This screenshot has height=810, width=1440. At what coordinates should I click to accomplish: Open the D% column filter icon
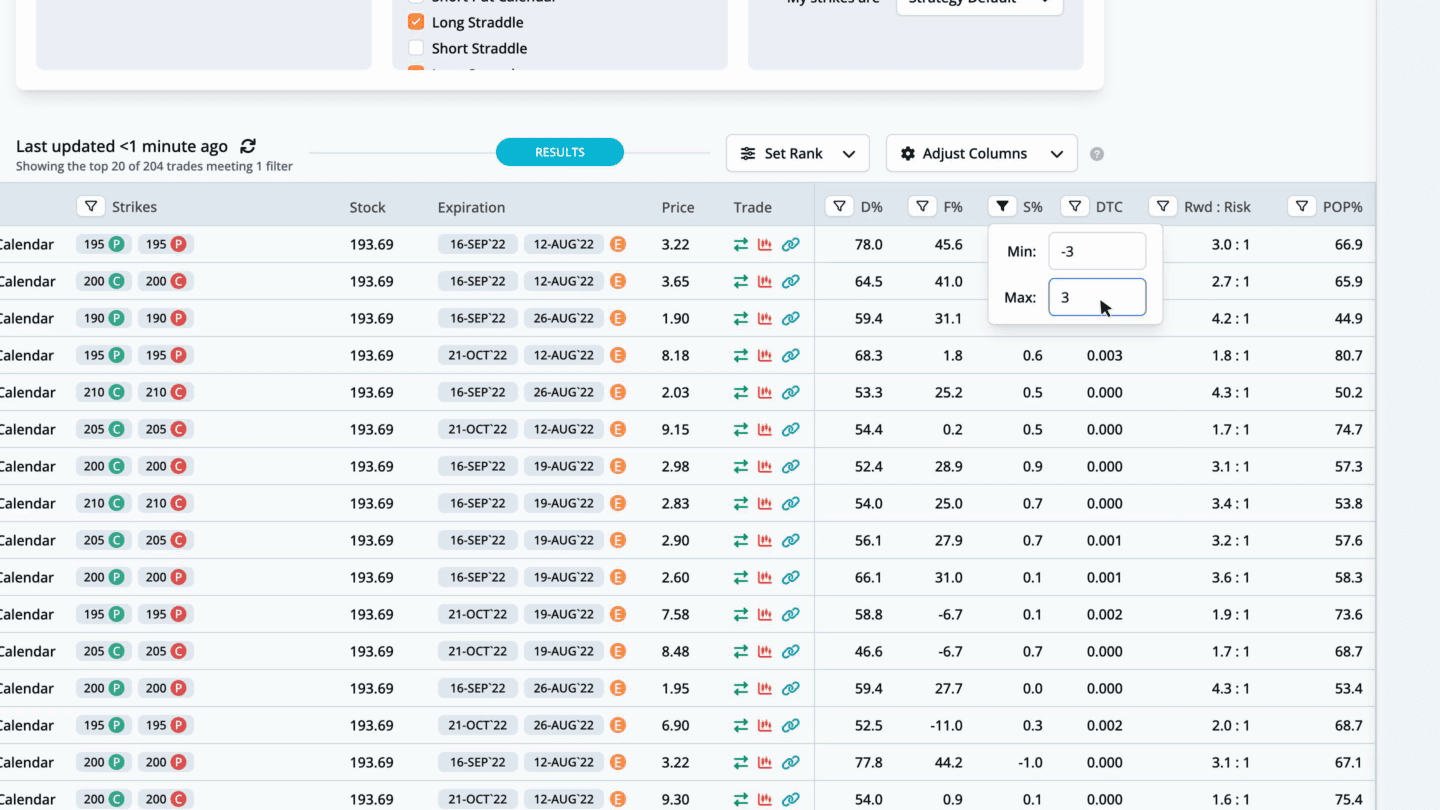point(839,206)
